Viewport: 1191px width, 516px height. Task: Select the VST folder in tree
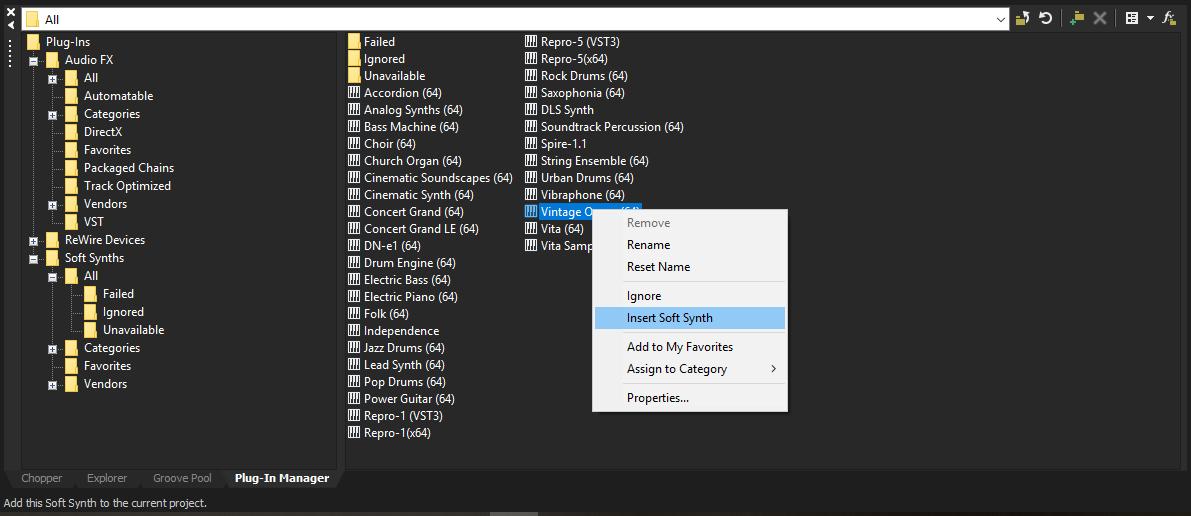coord(84,222)
